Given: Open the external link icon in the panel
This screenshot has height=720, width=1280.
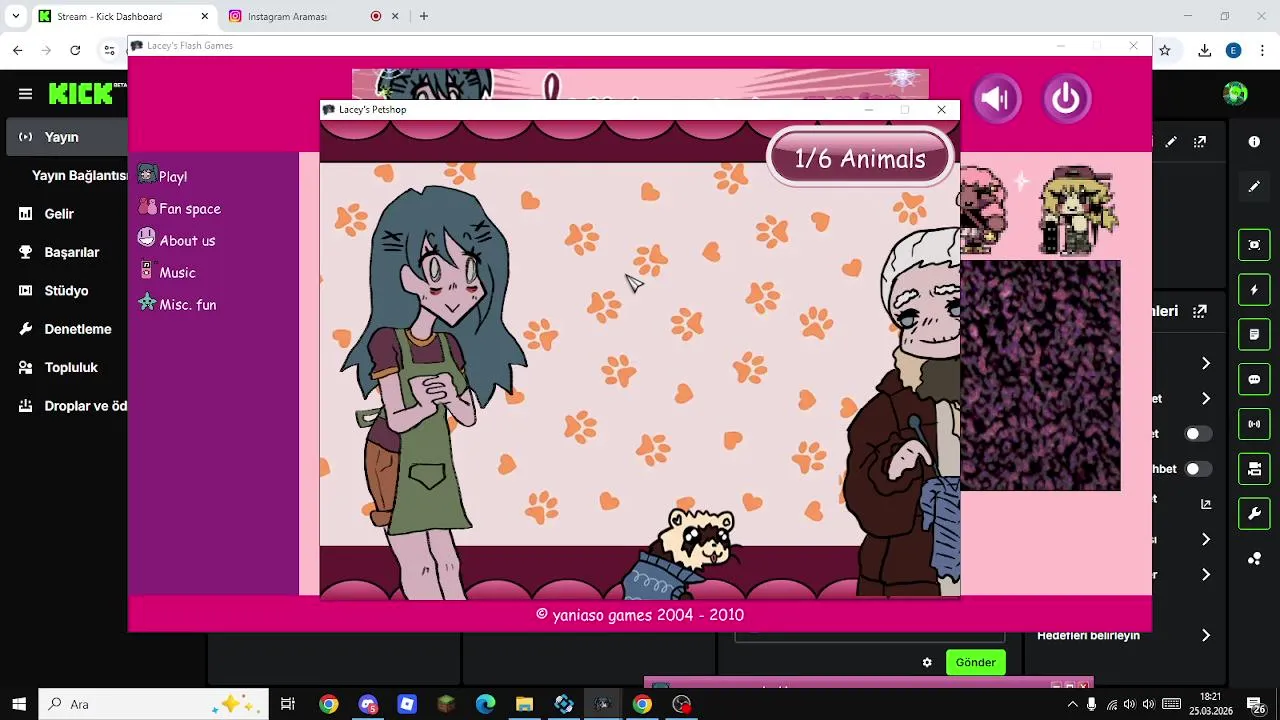Looking at the screenshot, I should [x=1206, y=505].
